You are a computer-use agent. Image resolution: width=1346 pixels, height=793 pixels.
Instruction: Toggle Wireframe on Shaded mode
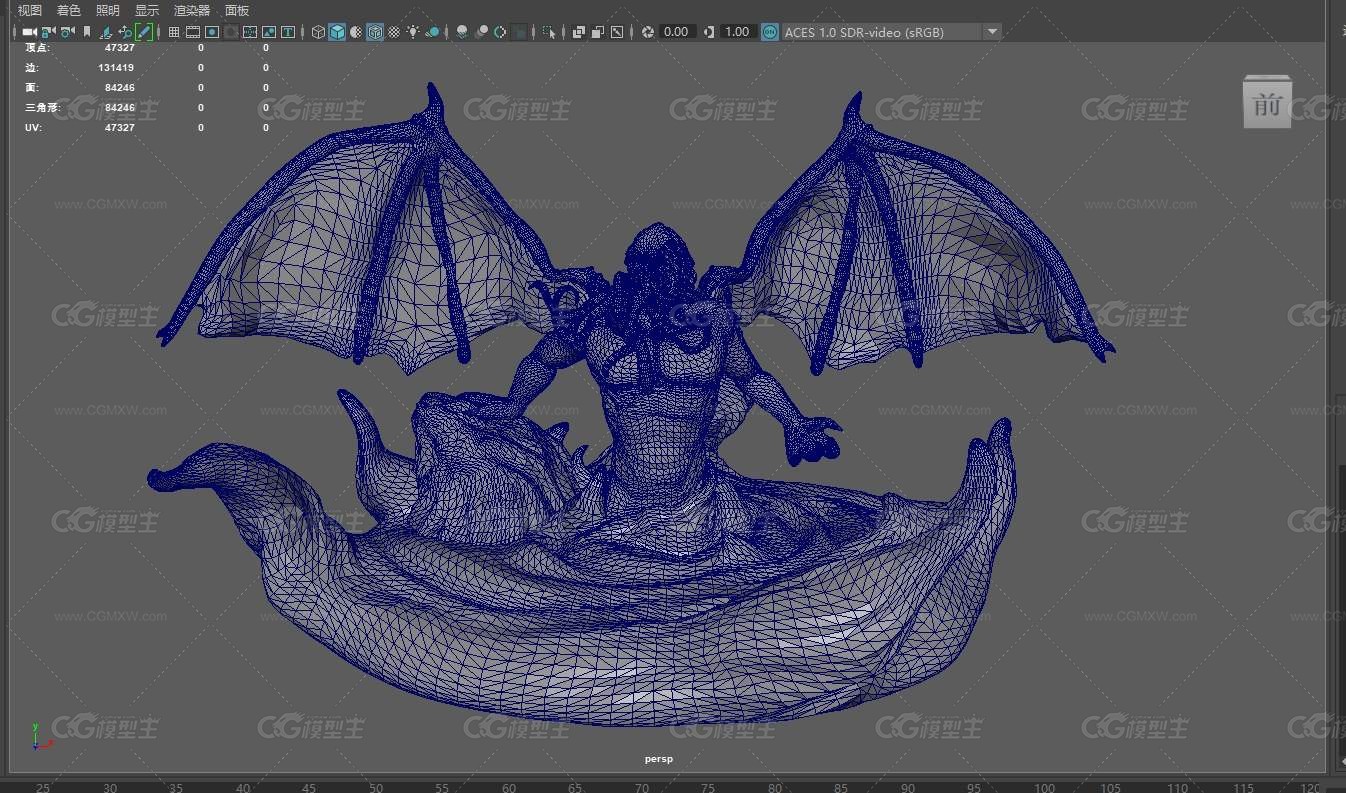[375, 32]
